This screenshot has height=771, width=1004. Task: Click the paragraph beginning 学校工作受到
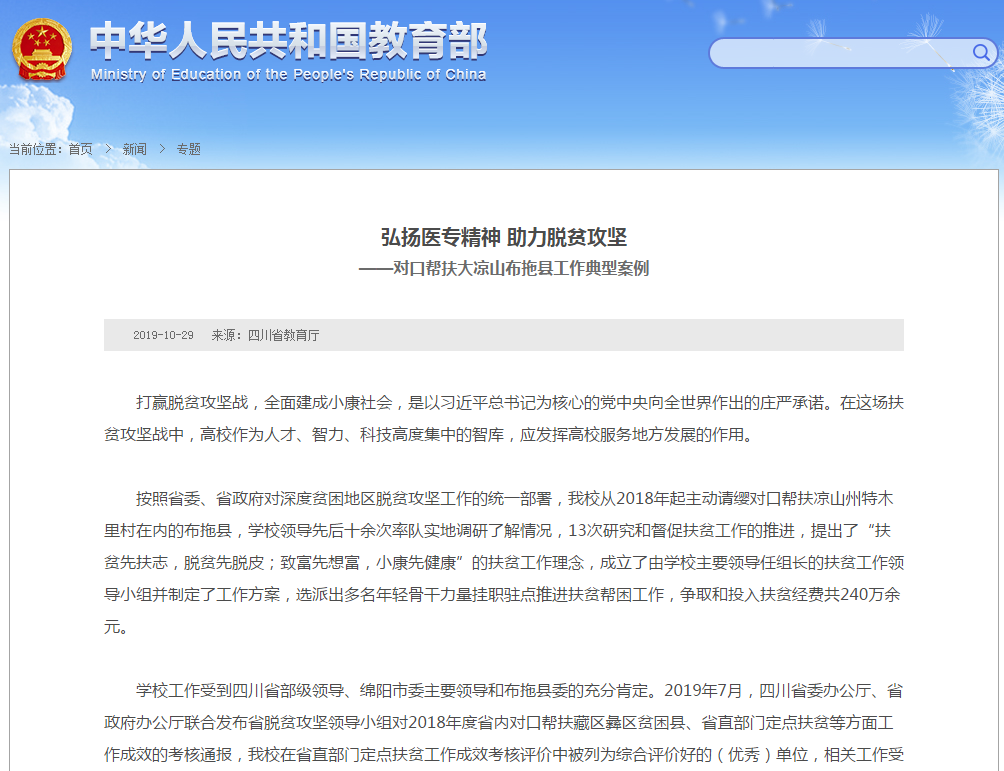503,721
